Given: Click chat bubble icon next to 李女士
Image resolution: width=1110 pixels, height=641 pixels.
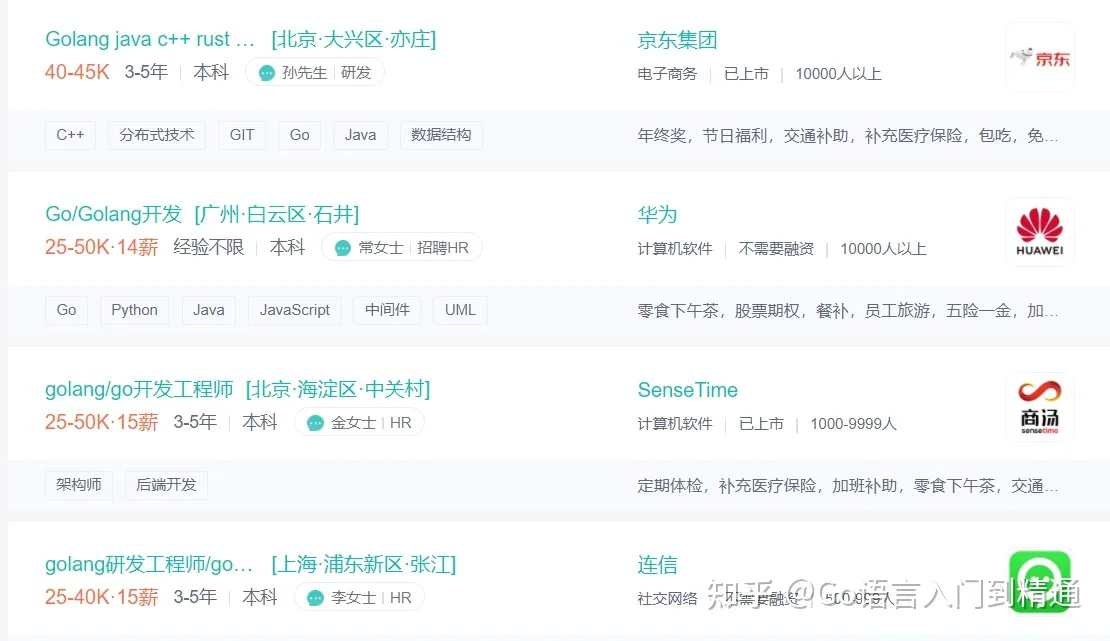Looking at the screenshot, I should tap(315, 598).
